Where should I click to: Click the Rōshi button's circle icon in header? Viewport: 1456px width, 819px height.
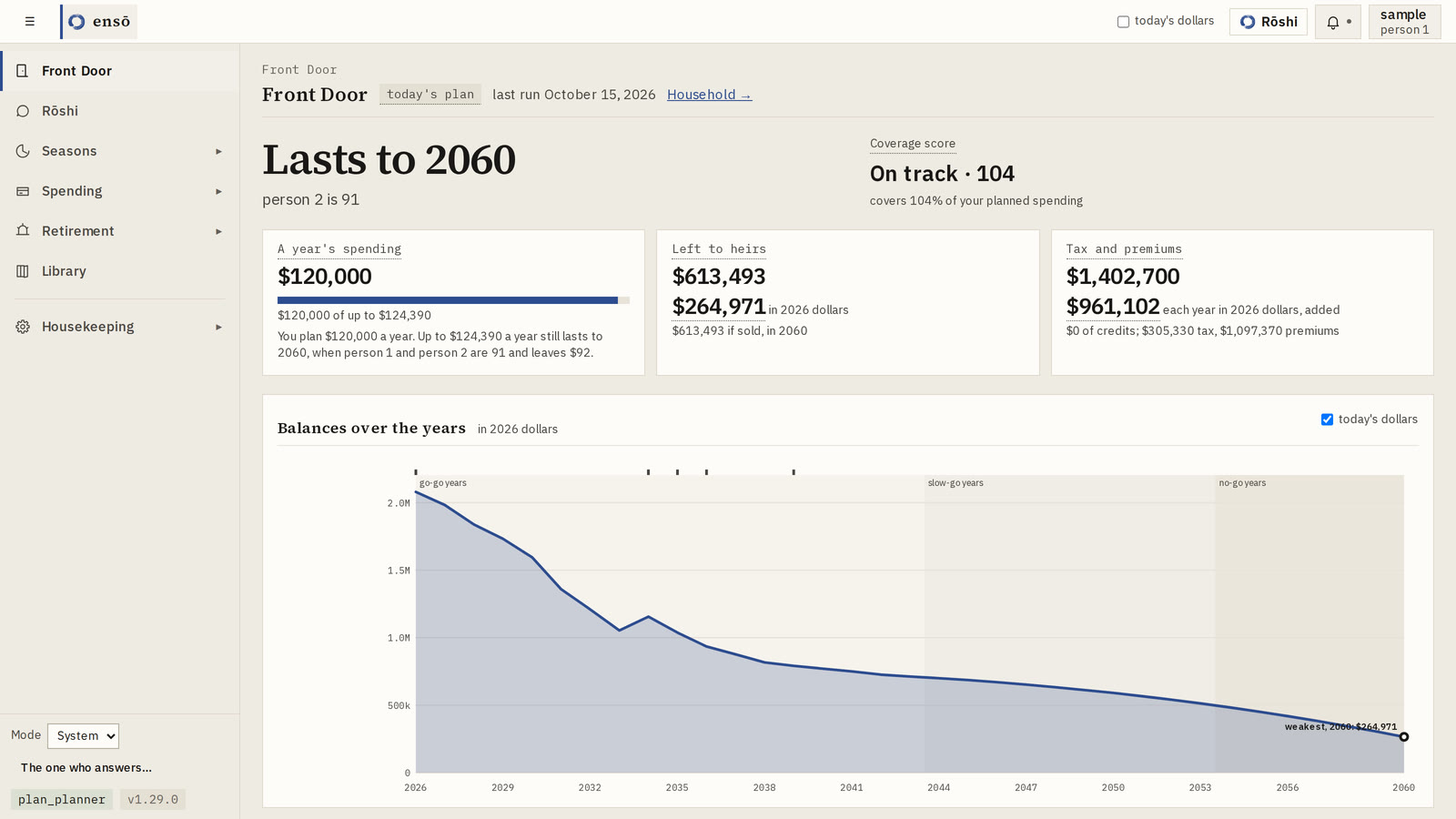pyautogui.click(x=1248, y=22)
